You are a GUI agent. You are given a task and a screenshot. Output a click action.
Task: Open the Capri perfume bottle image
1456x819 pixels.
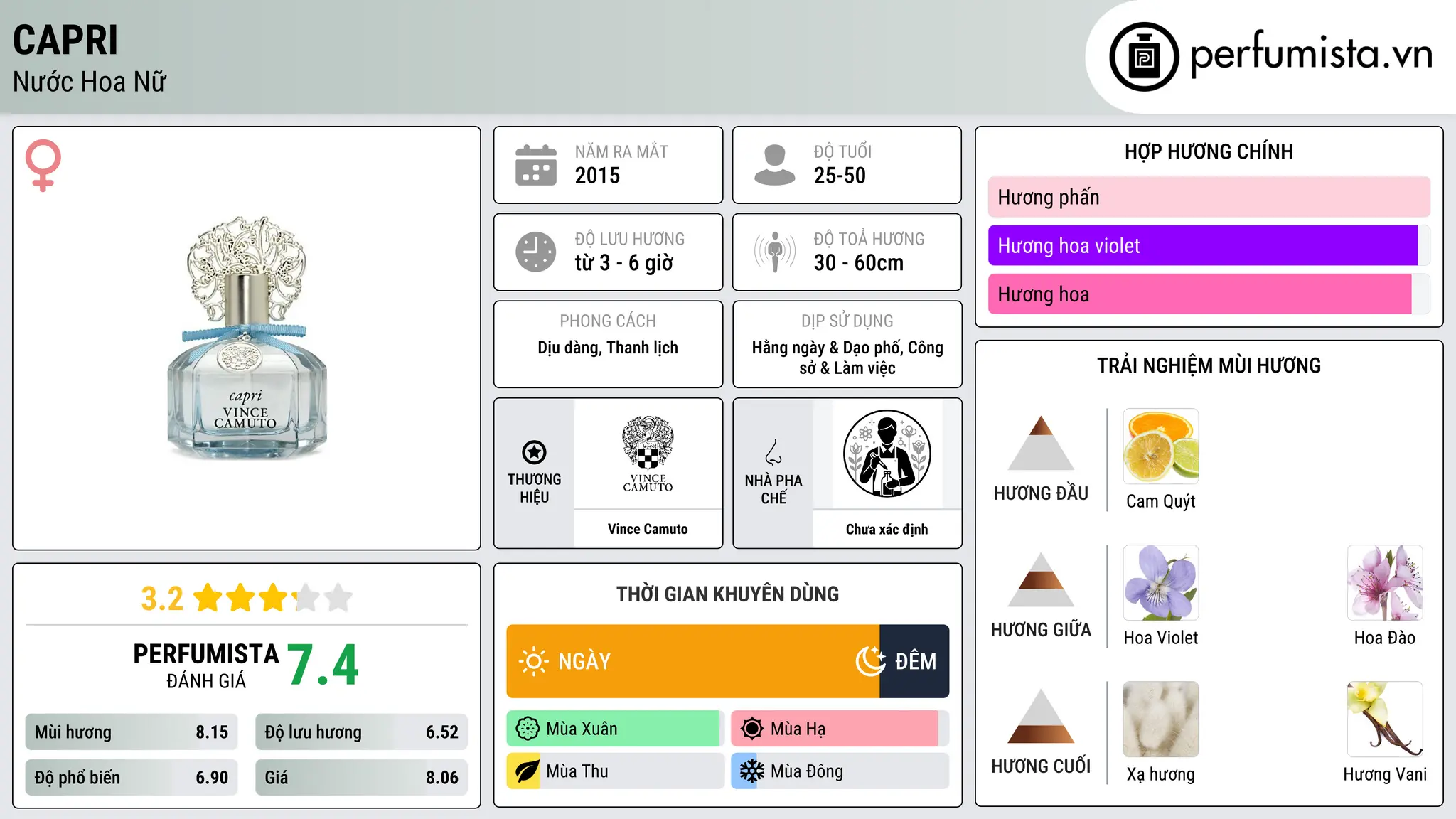(x=247, y=337)
